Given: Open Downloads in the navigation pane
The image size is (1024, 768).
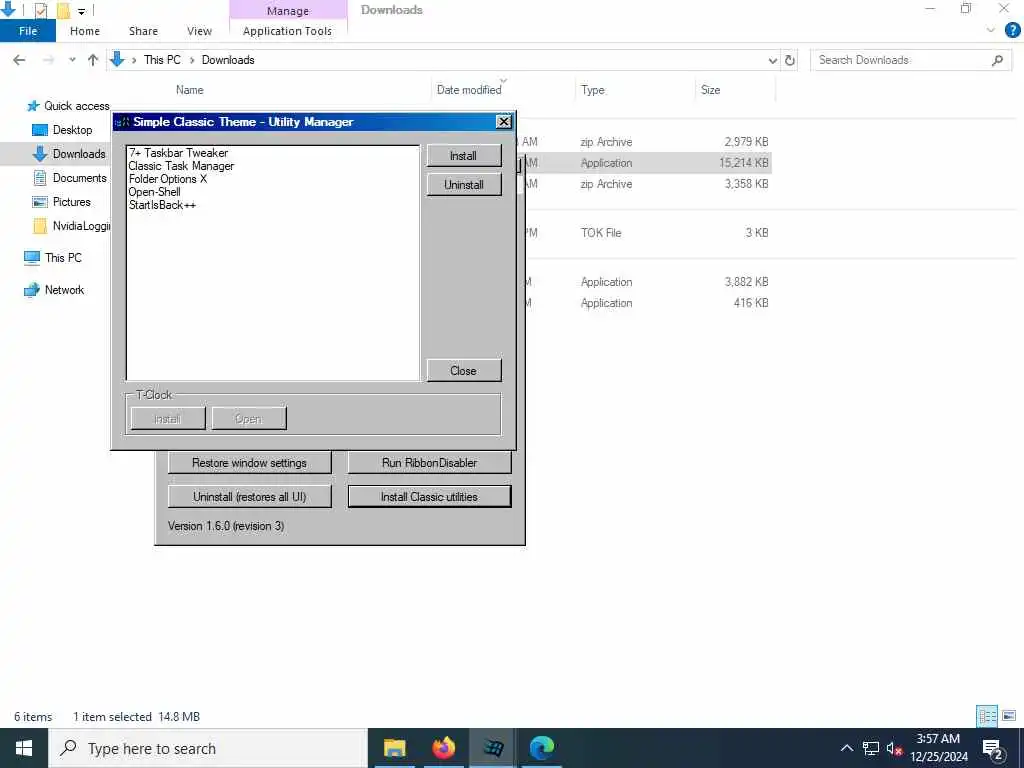Looking at the screenshot, I should coord(69,154).
